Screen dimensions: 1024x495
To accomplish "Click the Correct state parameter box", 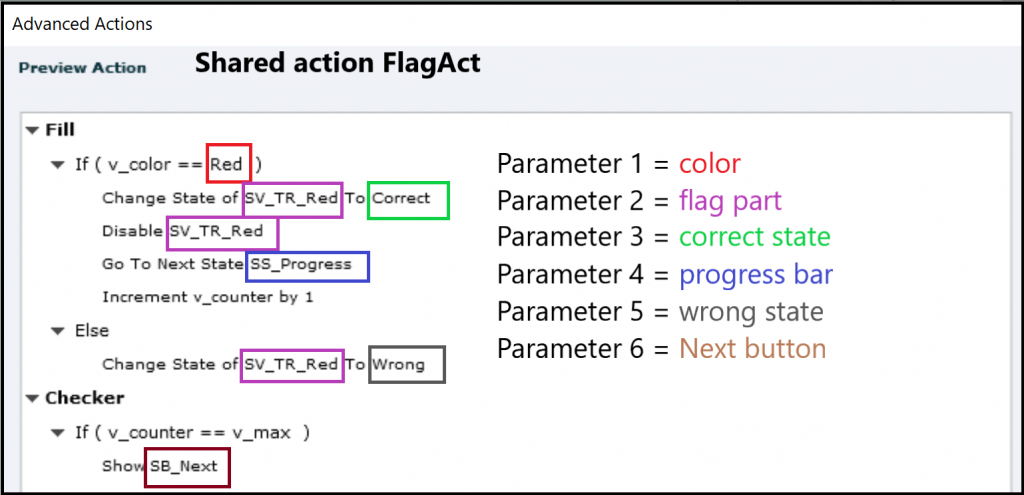I will [x=409, y=199].
